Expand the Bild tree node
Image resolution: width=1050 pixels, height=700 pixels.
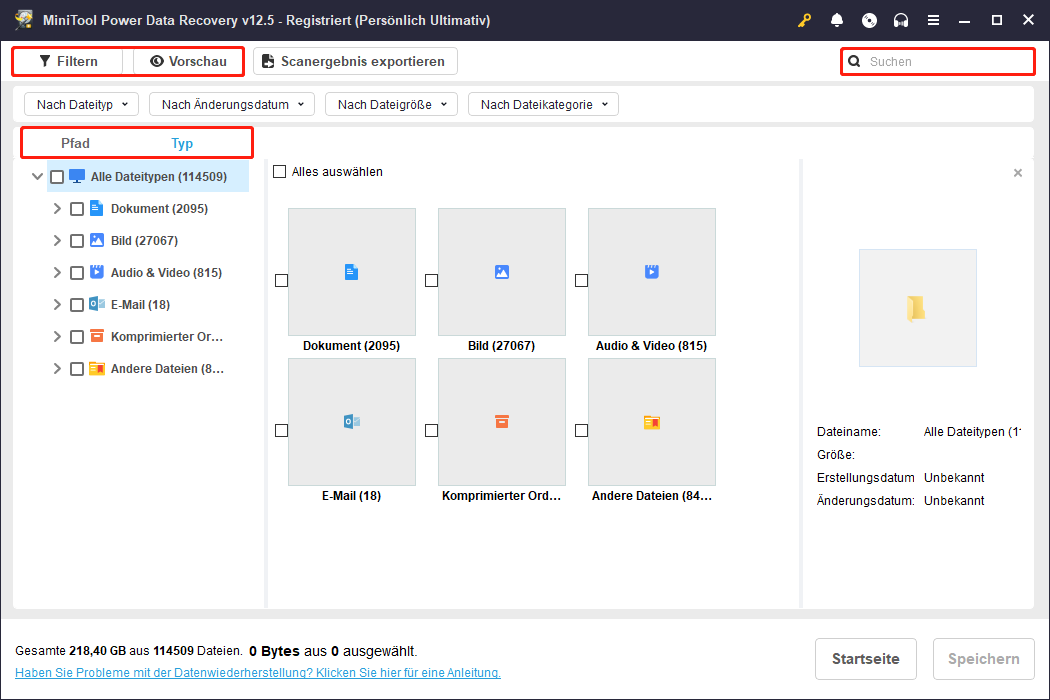tap(57, 240)
